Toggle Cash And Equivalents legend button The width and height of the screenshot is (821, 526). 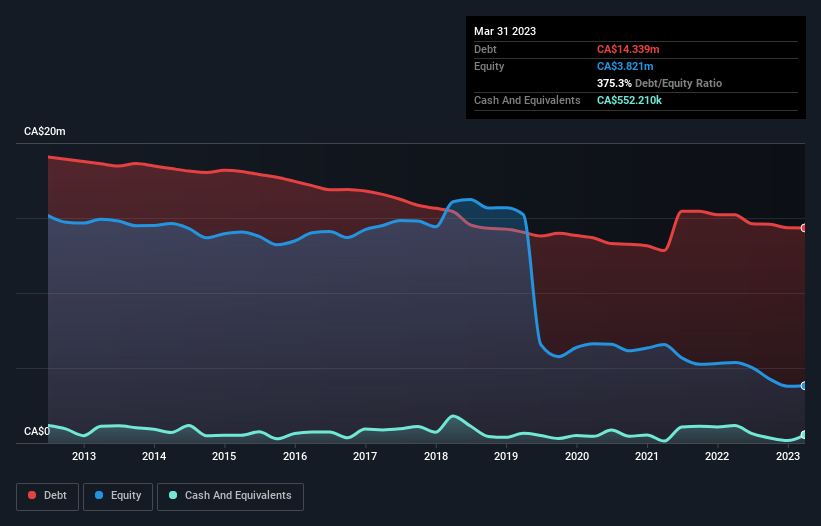[230, 496]
